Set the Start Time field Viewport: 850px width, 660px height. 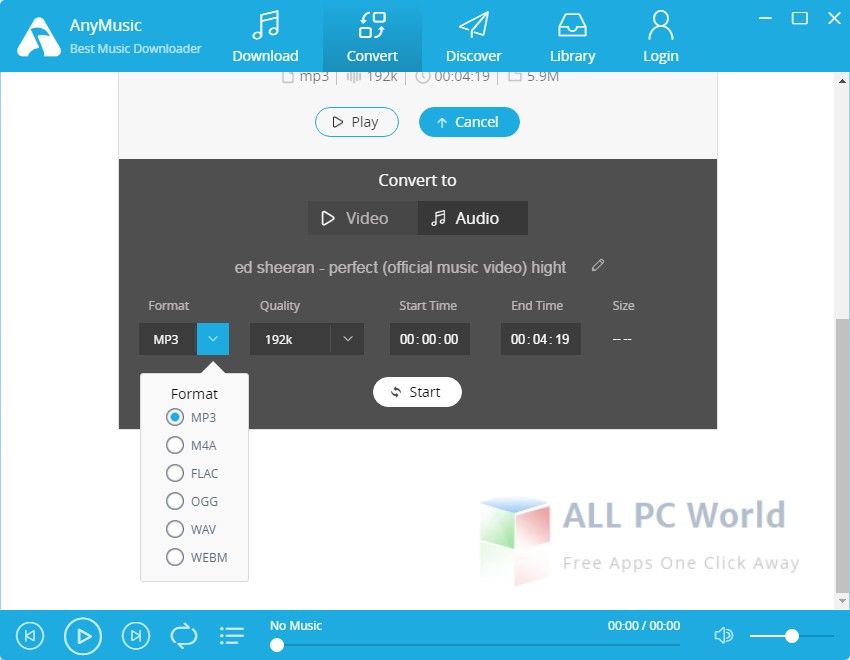429,339
